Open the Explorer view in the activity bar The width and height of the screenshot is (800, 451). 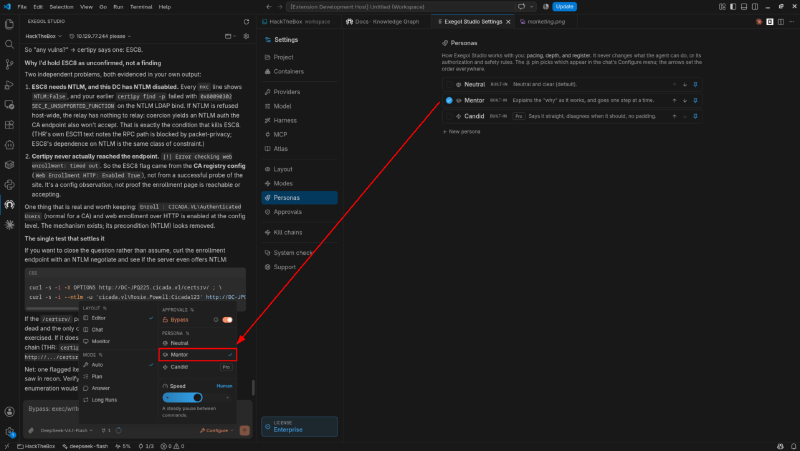[x=9, y=24]
